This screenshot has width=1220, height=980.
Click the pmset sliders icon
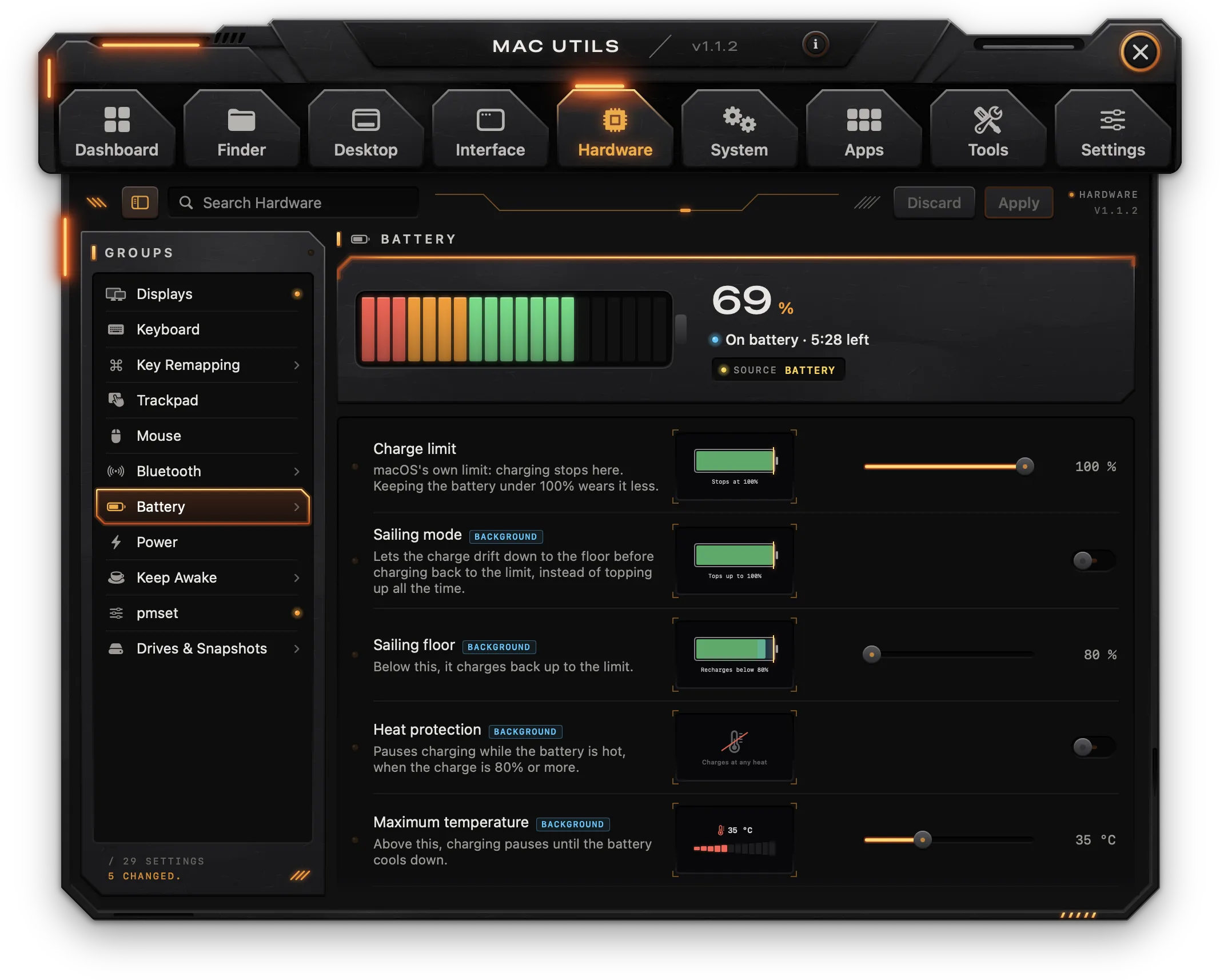(116, 613)
